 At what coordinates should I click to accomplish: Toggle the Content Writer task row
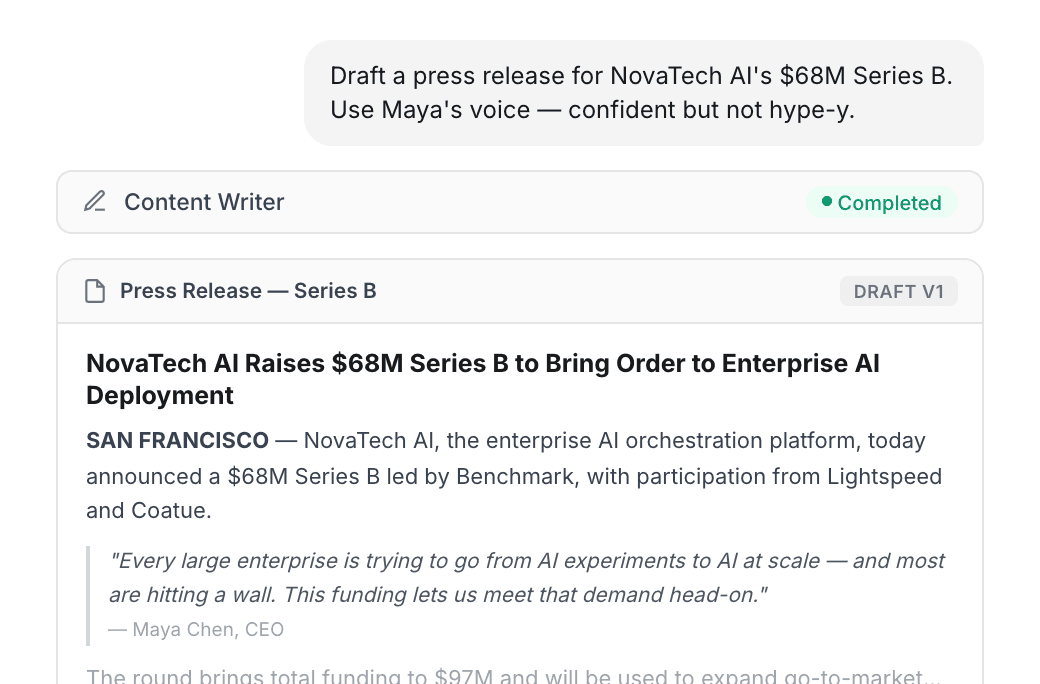tap(520, 201)
